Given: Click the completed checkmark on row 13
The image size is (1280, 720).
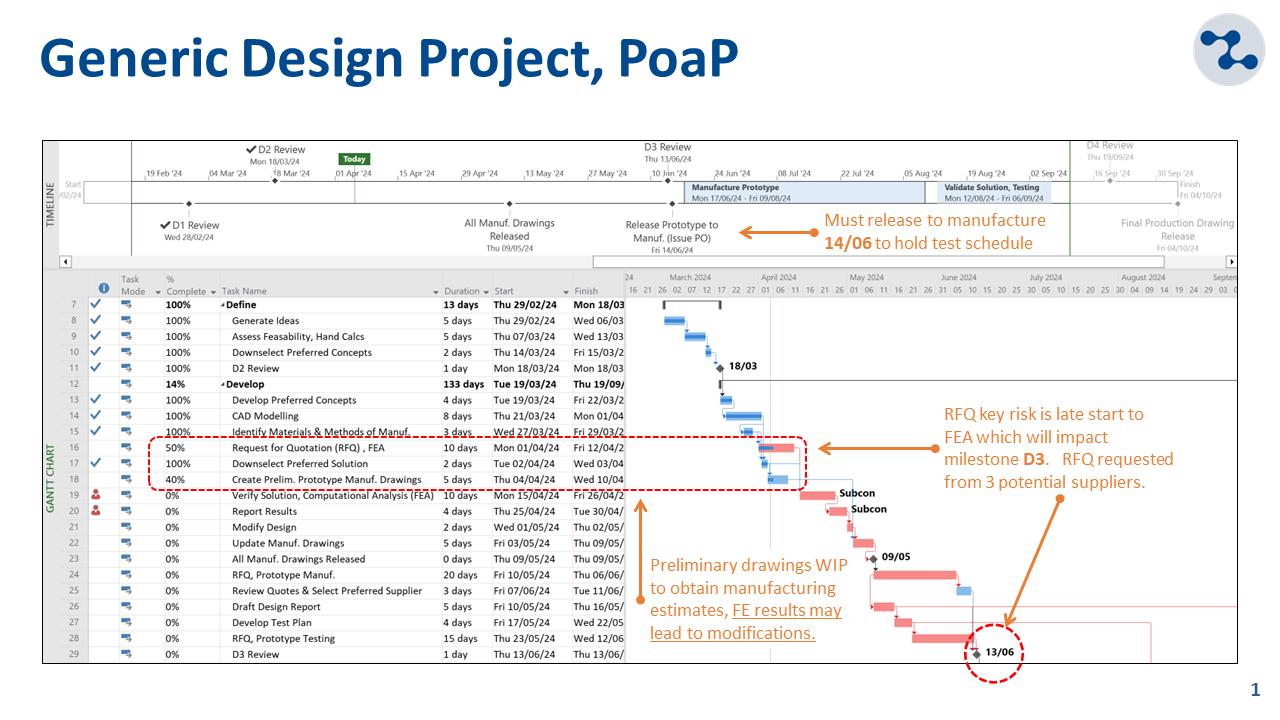Looking at the screenshot, I should [96, 400].
